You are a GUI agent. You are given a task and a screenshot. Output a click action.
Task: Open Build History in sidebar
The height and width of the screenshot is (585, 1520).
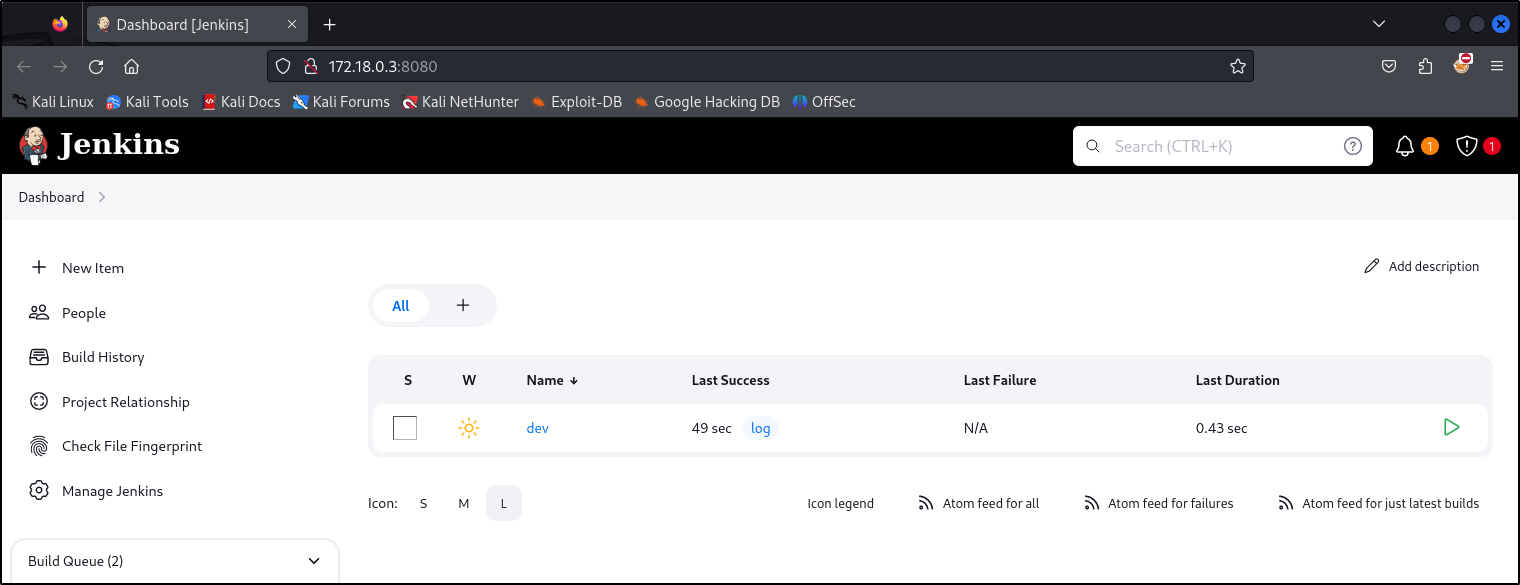[x=102, y=357]
